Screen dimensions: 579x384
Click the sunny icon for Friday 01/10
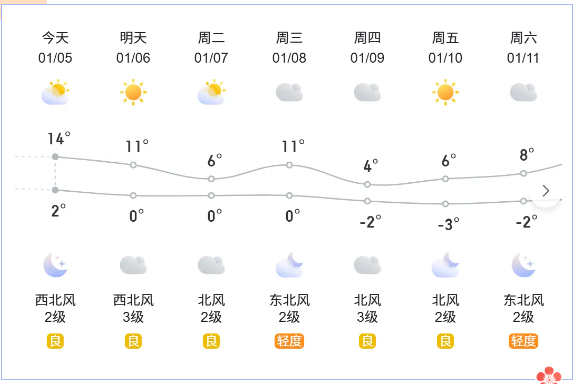445,92
